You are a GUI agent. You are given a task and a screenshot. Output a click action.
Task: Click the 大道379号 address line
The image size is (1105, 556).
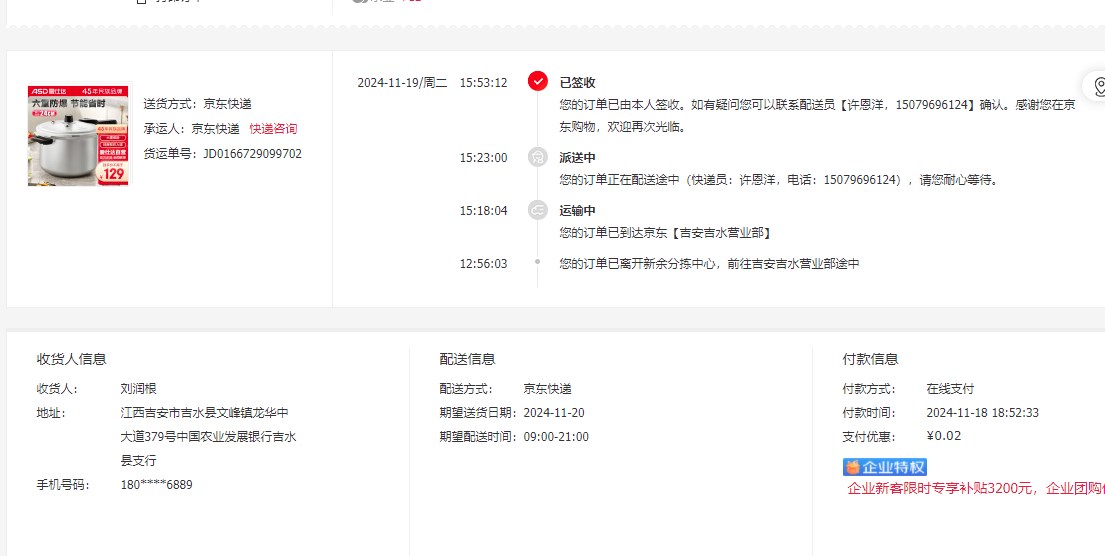(209, 437)
